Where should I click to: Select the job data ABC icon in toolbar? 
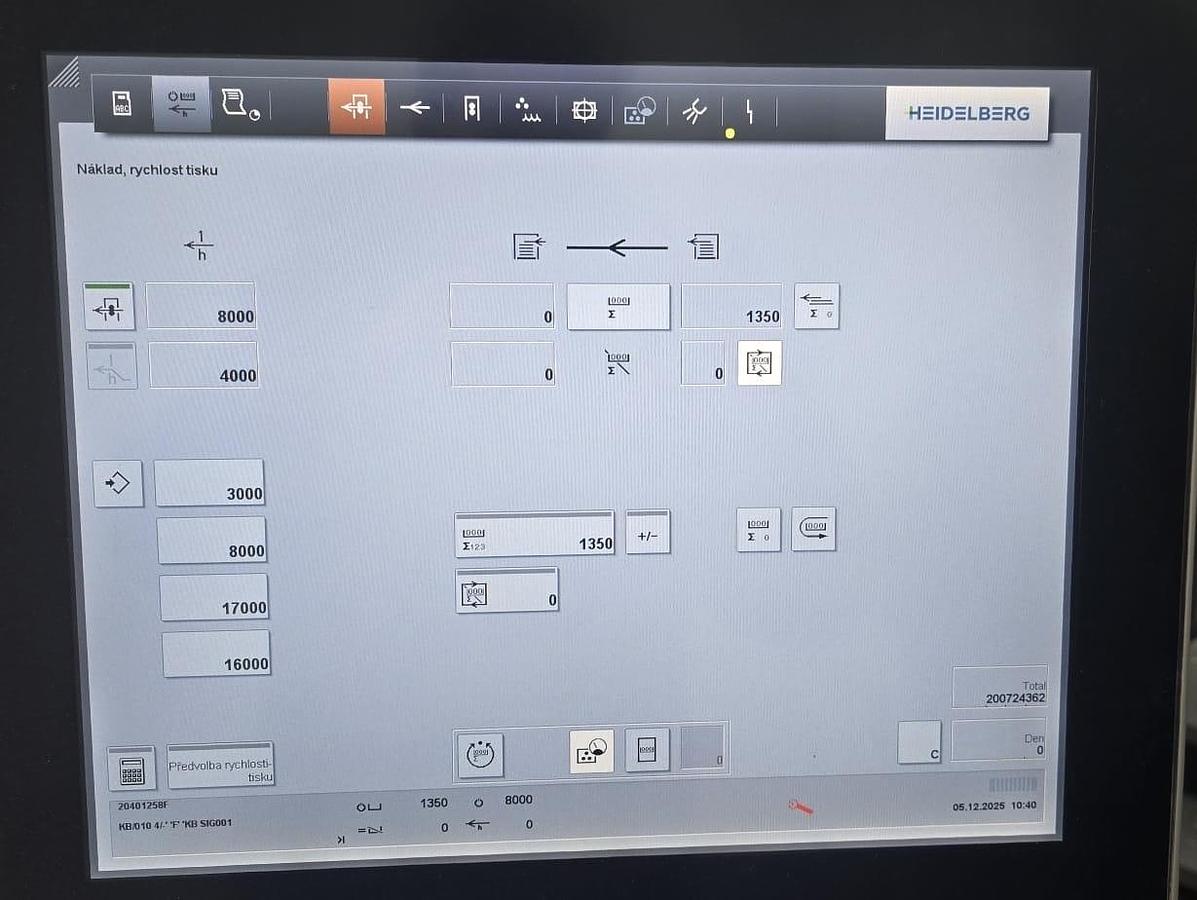pos(121,106)
